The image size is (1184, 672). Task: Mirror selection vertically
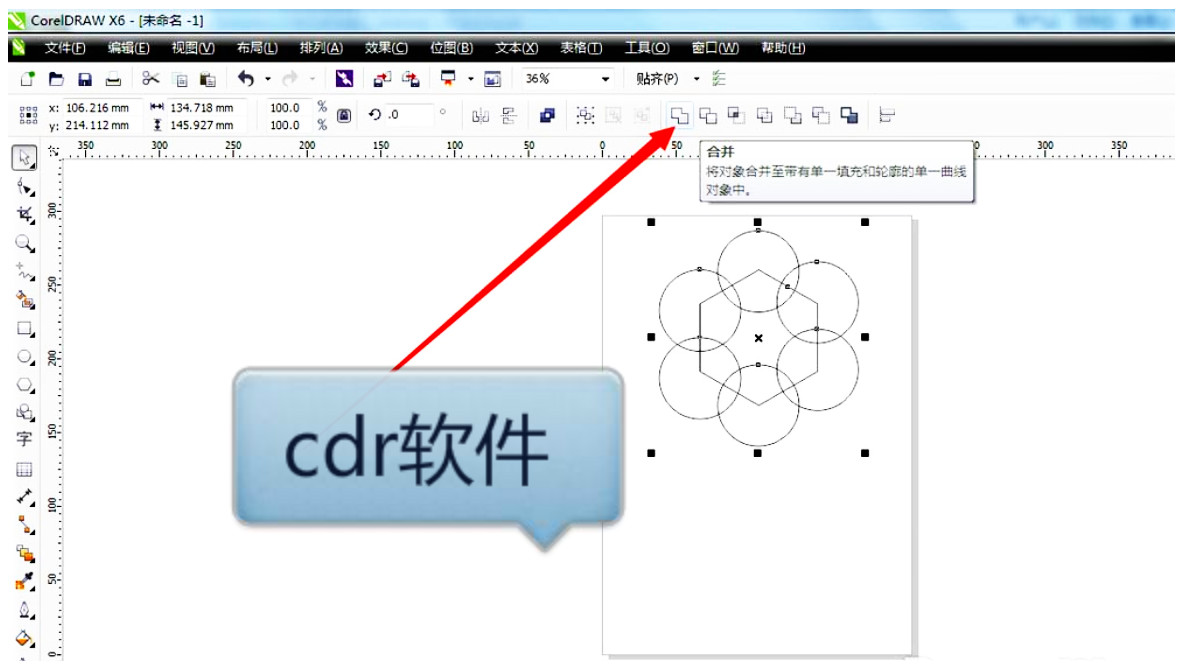tap(509, 116)
